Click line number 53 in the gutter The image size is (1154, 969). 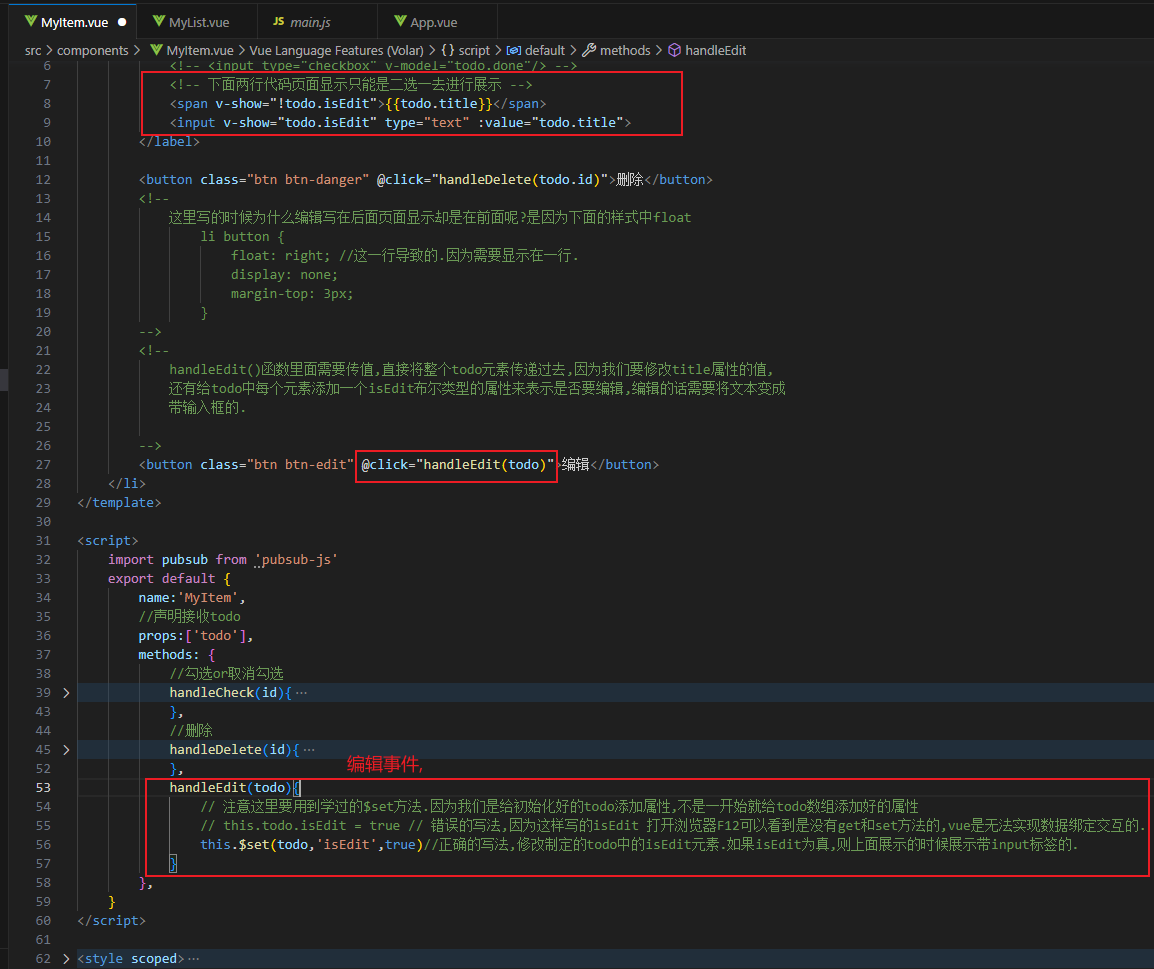point(43,787)
